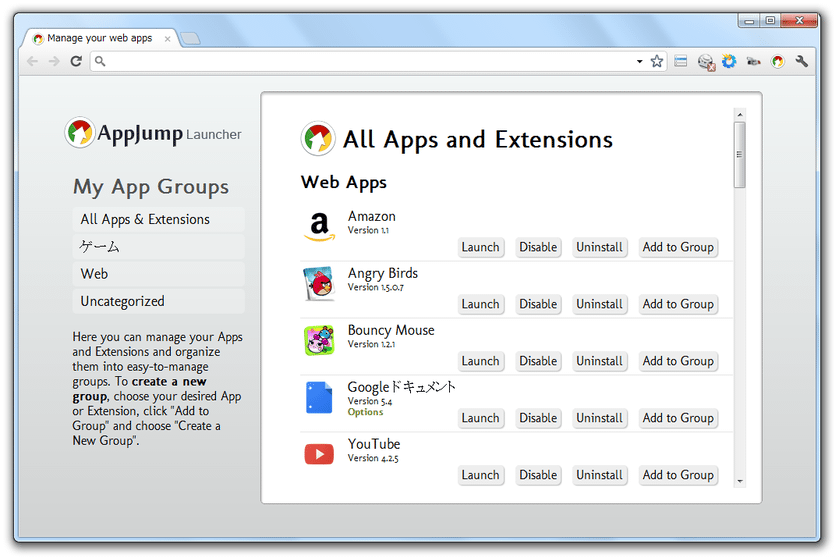Close the Manage your web apps tab
The width and height of the screenshot is (839, 558).
167,39
